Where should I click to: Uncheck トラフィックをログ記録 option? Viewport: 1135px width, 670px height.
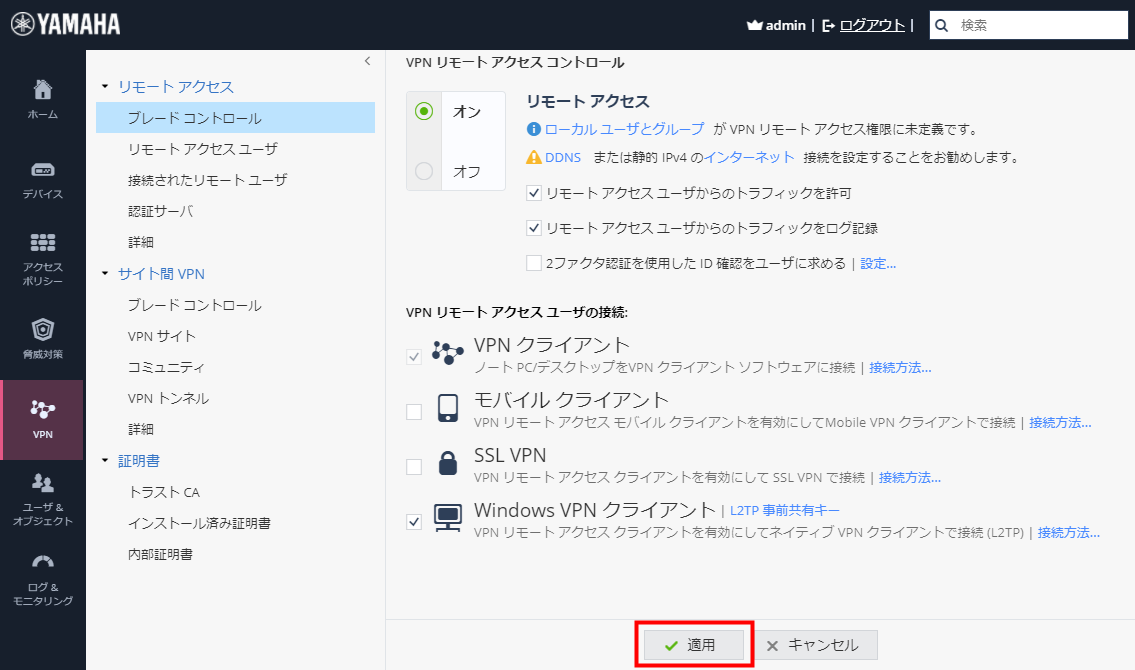click(x=533, y=228)
